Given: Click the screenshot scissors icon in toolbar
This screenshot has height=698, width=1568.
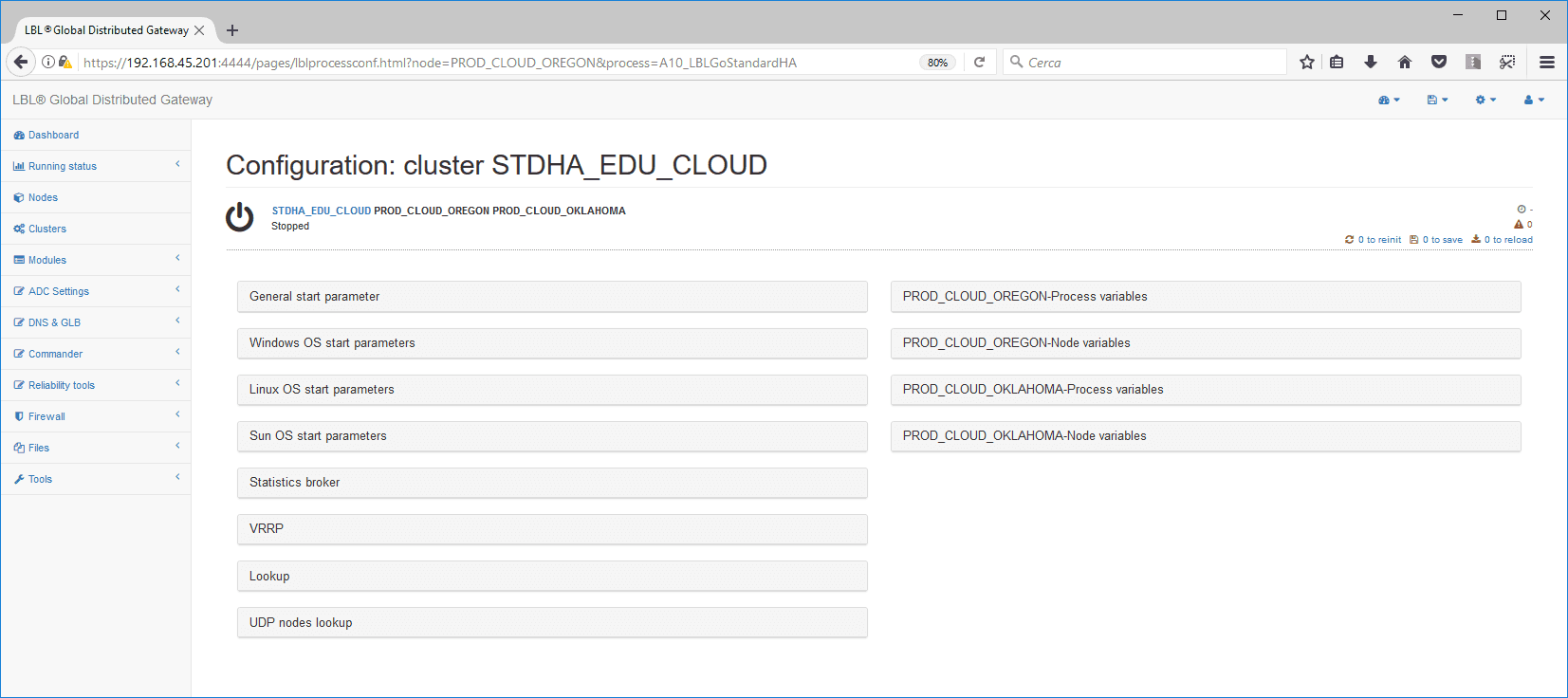Looking at the screenshot, I should point(1507,62).
